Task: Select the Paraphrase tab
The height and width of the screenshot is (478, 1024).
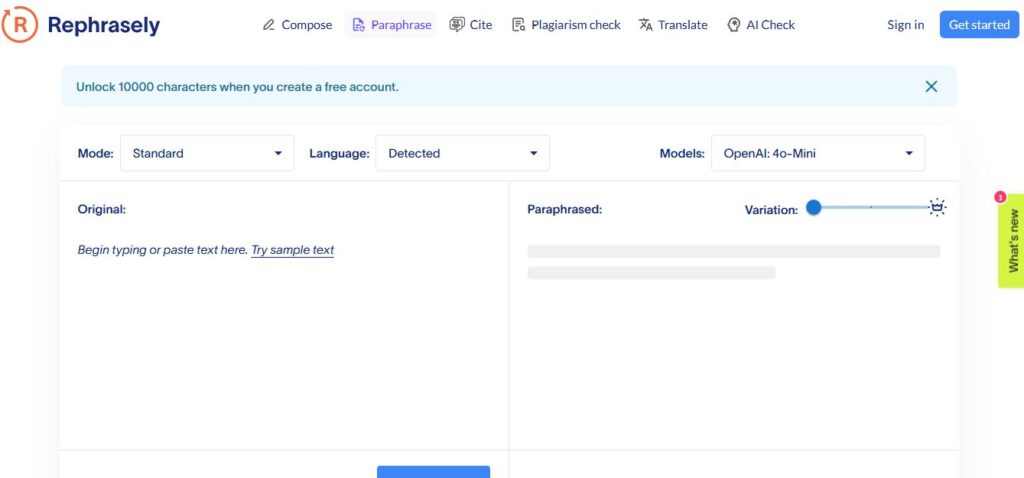Action: [x=391, y=25]
